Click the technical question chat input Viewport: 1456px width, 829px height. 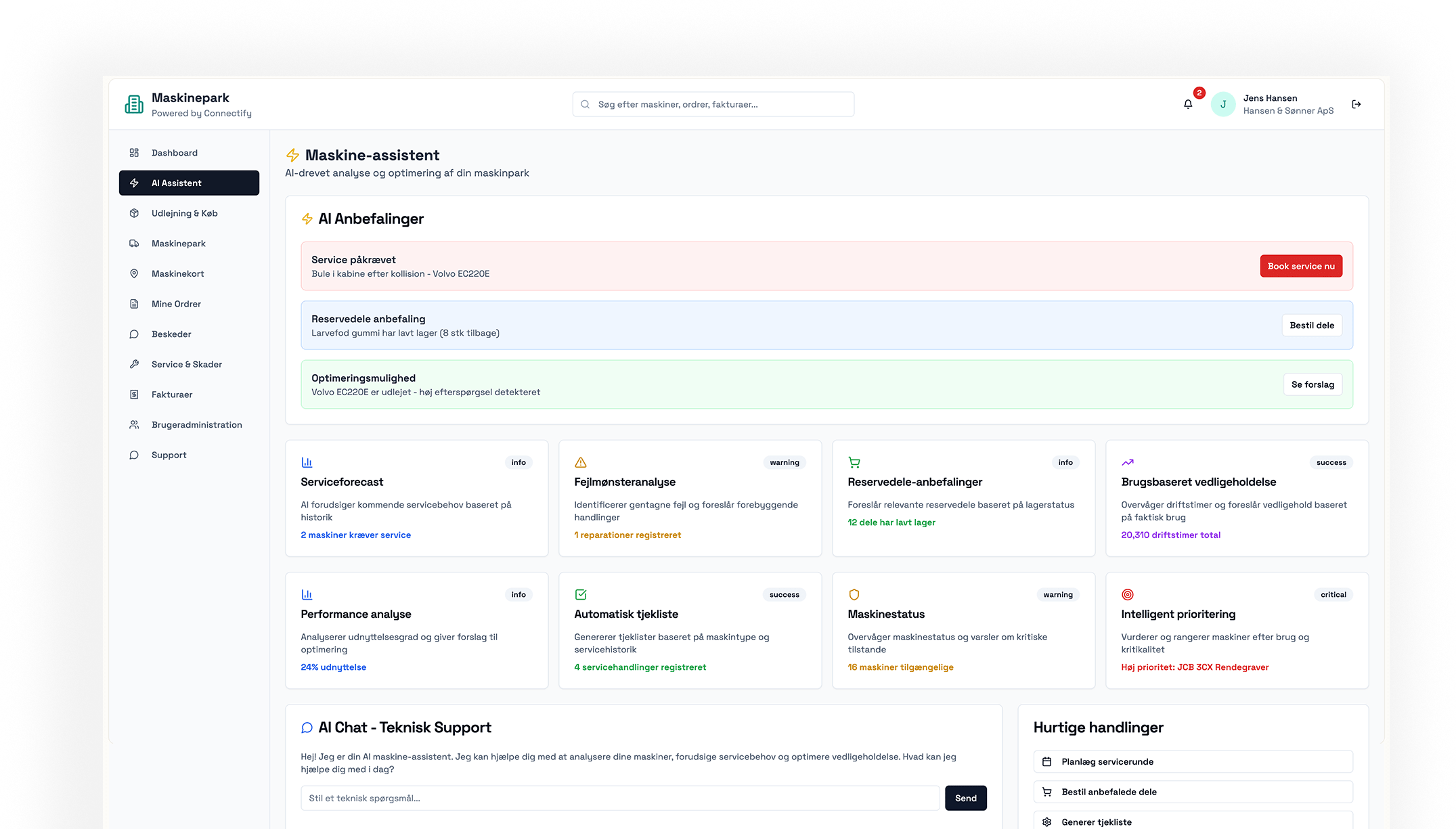tap(619, 798)
